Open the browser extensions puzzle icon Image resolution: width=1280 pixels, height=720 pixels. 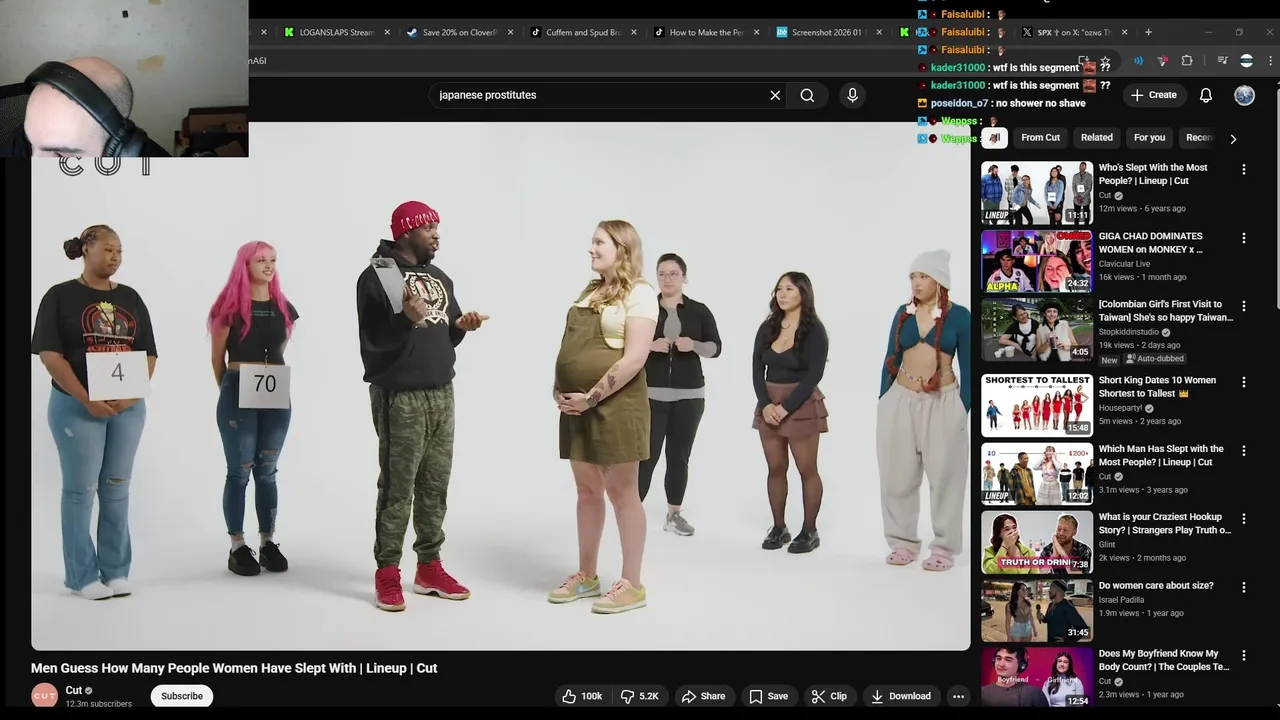1186,61
